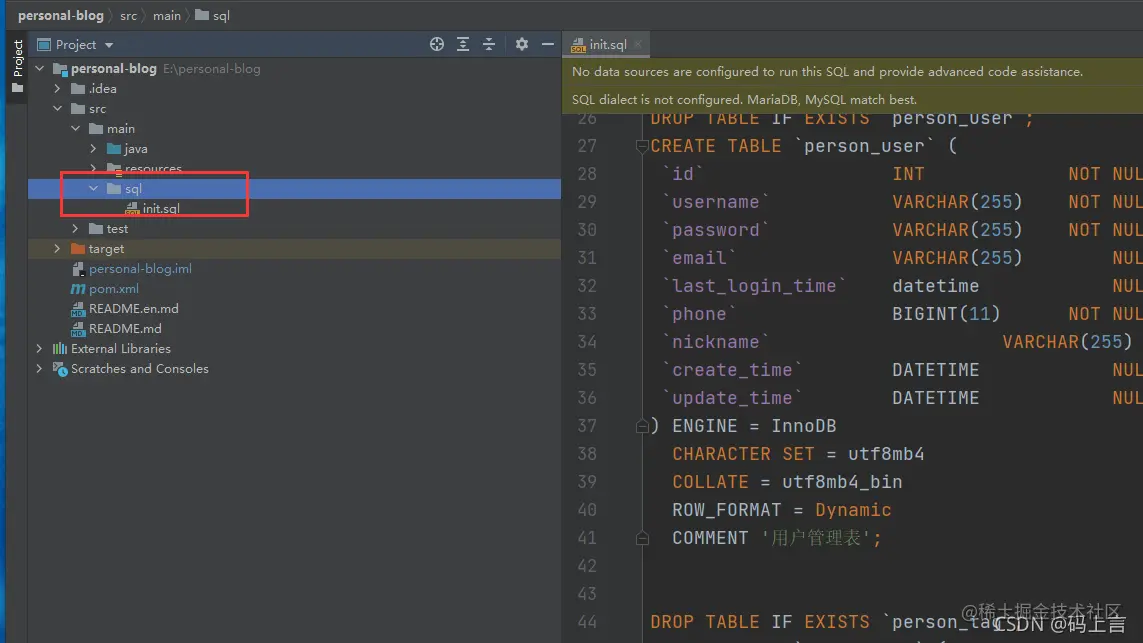Click on utf8mb4_bin collation value
The image size is (1143, 643).
(842, 482)
